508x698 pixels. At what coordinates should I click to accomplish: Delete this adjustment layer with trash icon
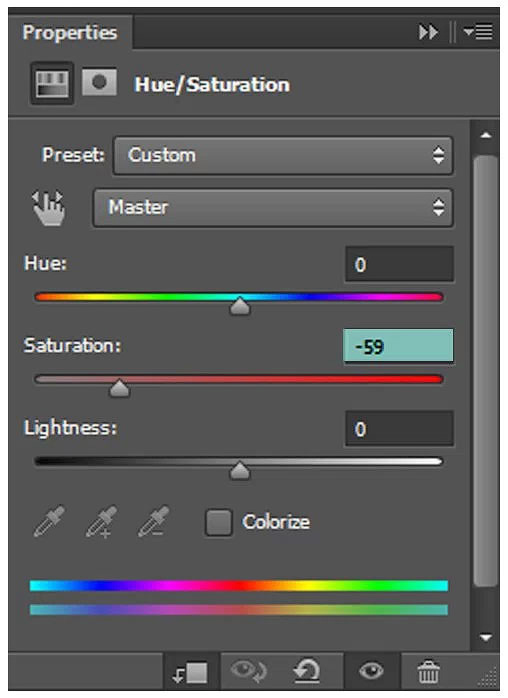428,671
